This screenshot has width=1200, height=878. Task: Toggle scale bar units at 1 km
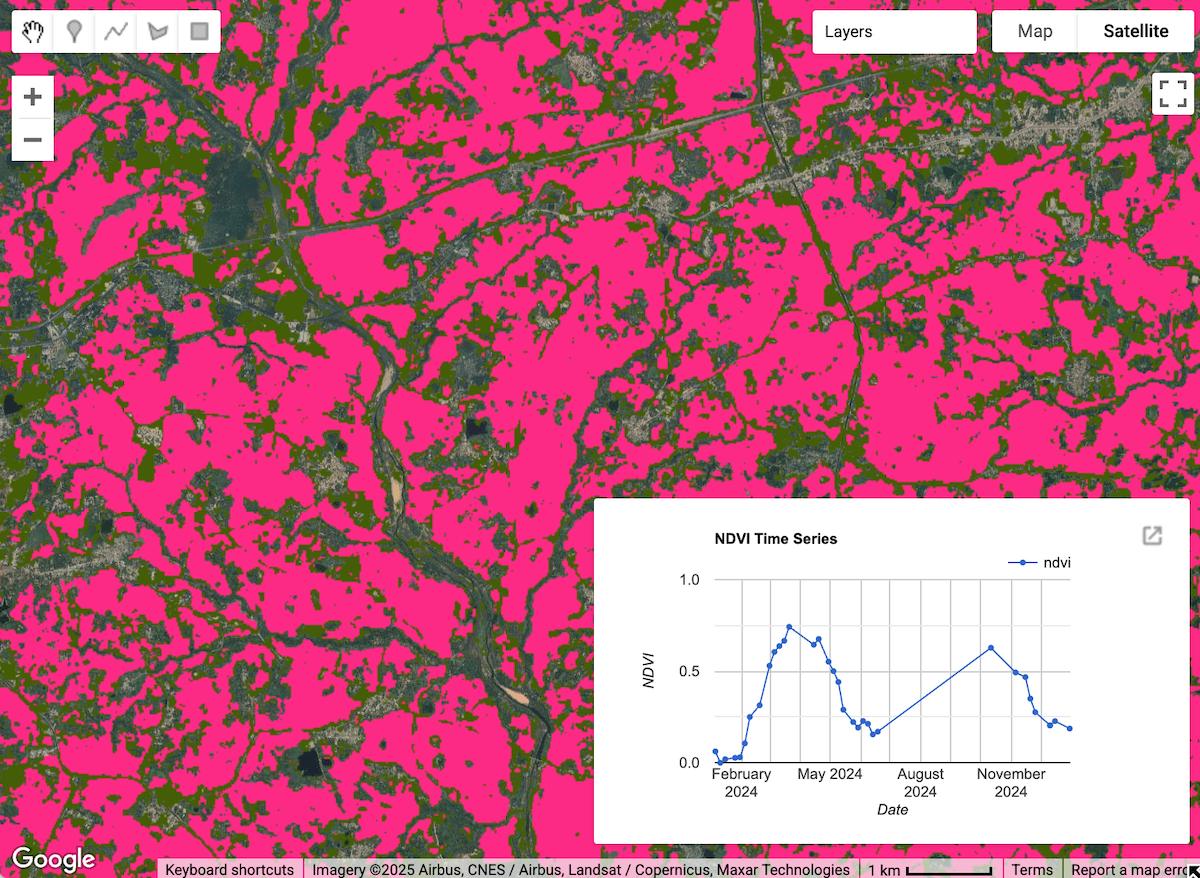point(930,870)
